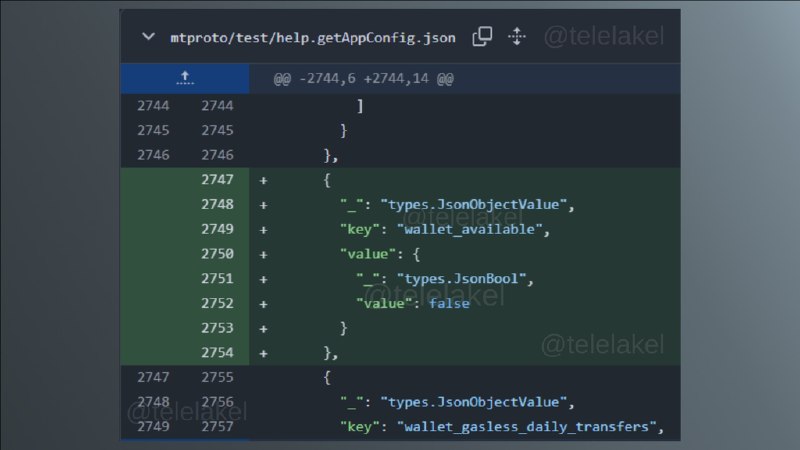
Task: Click new line number 2755
Action: click(x=217, y=377)
